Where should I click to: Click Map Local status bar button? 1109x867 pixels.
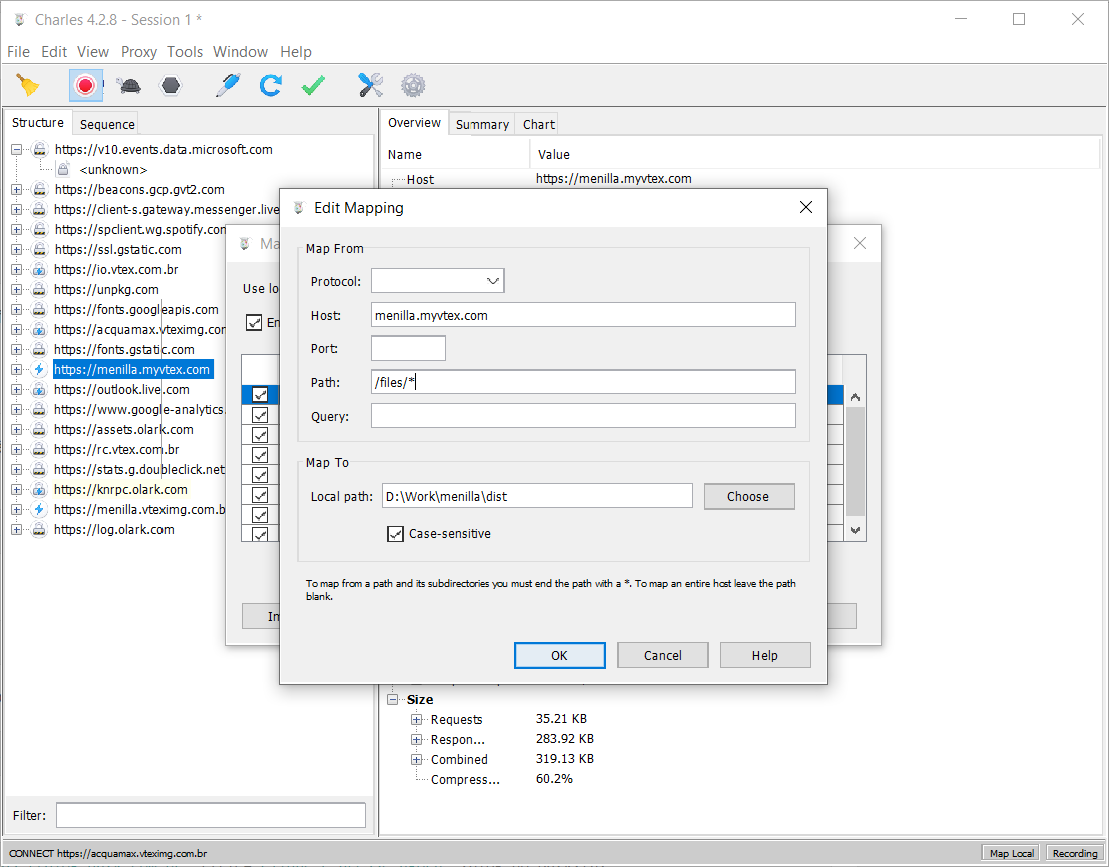[x=1011, y=854]
